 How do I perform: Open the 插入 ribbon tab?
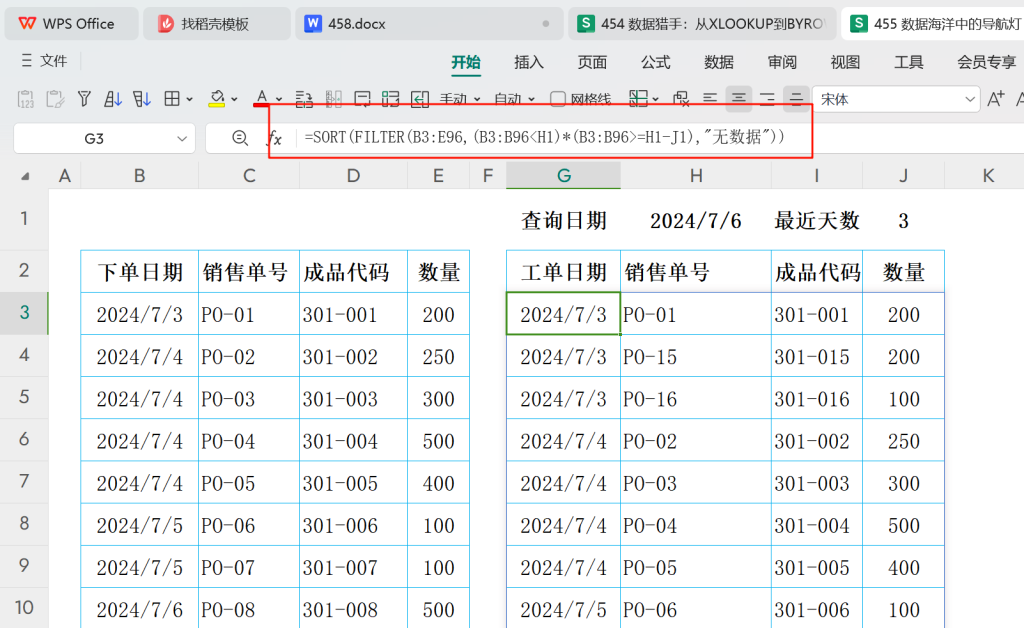click(529, 62)
